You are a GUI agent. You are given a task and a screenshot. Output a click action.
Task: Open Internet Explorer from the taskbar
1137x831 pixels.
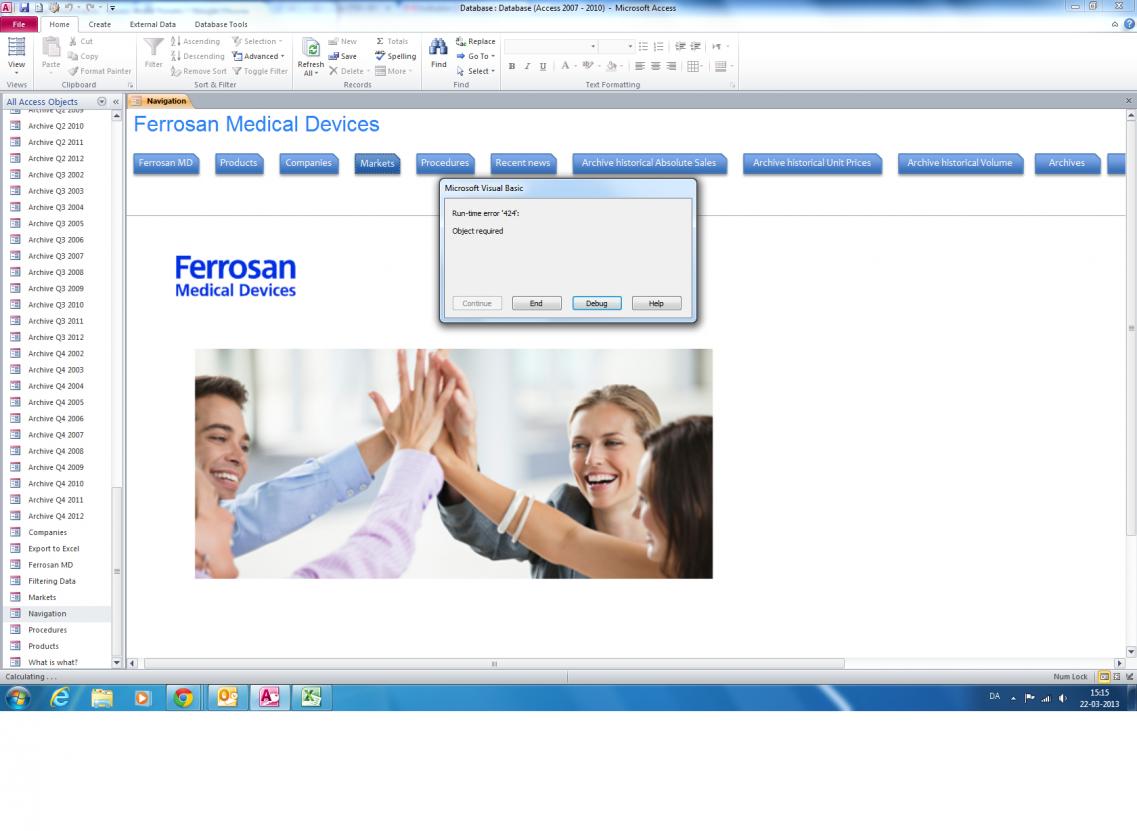pyautogui.click(x=59, y=698)
